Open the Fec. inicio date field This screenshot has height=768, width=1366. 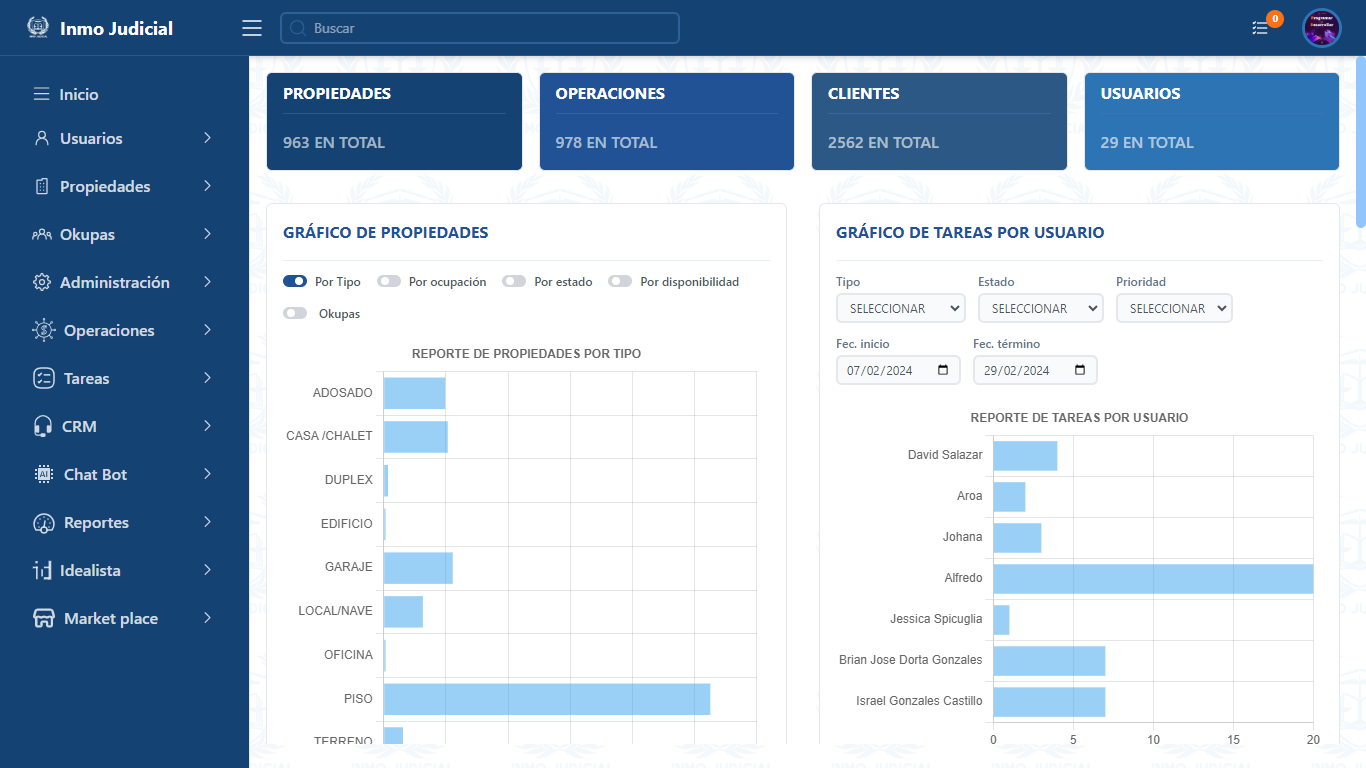pyautogui.click(x=898, y=370)
